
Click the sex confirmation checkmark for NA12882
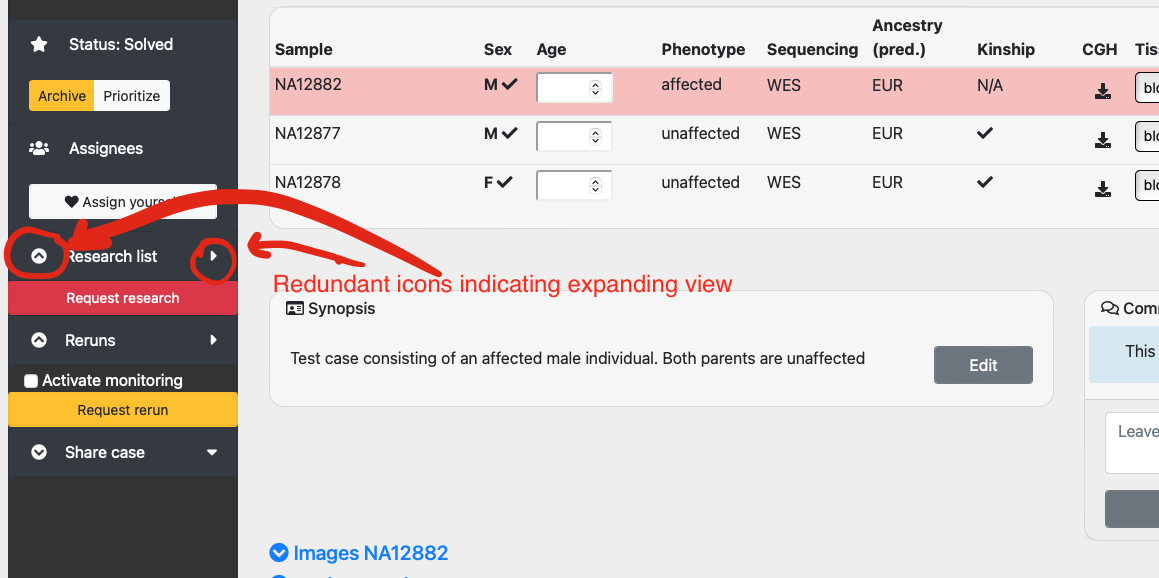(x=511, y=84)
